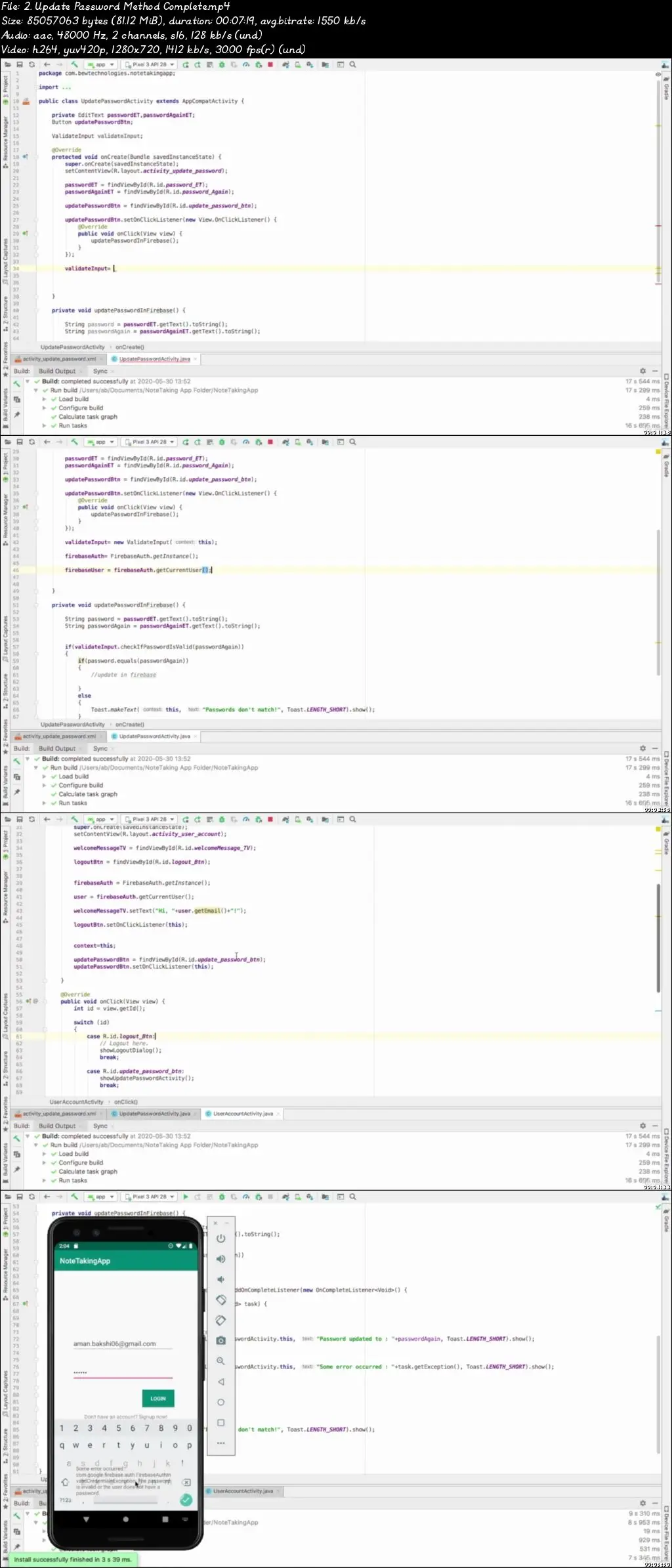The width and height of the screenshot is (672, 1568).
Task: Raise volume using emulator volume up icon
Action: click(x=221, y=1259)
